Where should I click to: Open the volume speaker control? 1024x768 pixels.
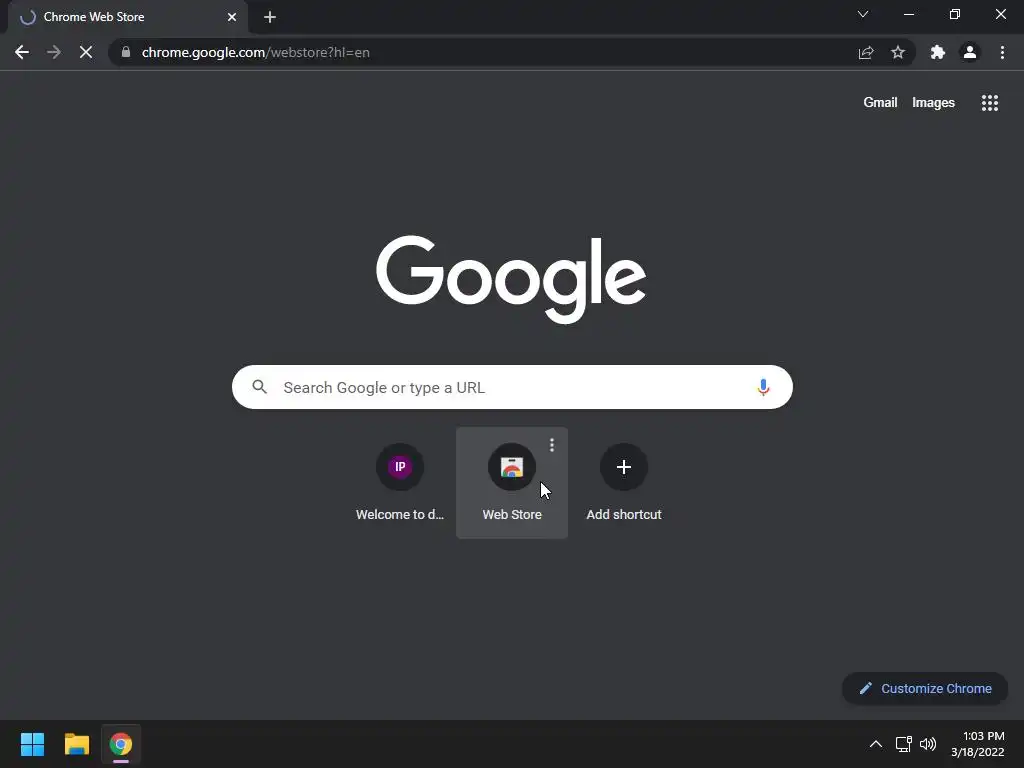928,744
